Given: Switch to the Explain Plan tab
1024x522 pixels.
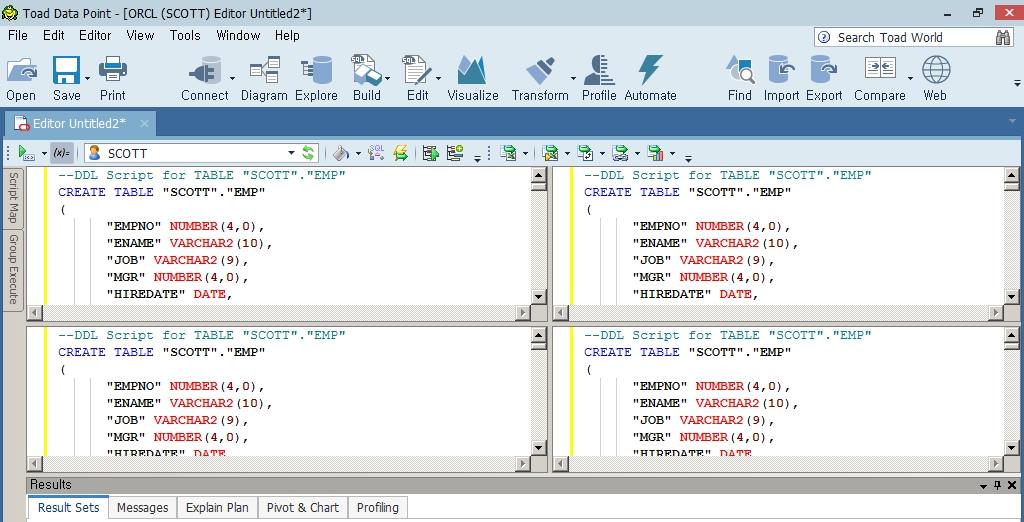Looking at the screenshot, I should (x=217, y=508).
